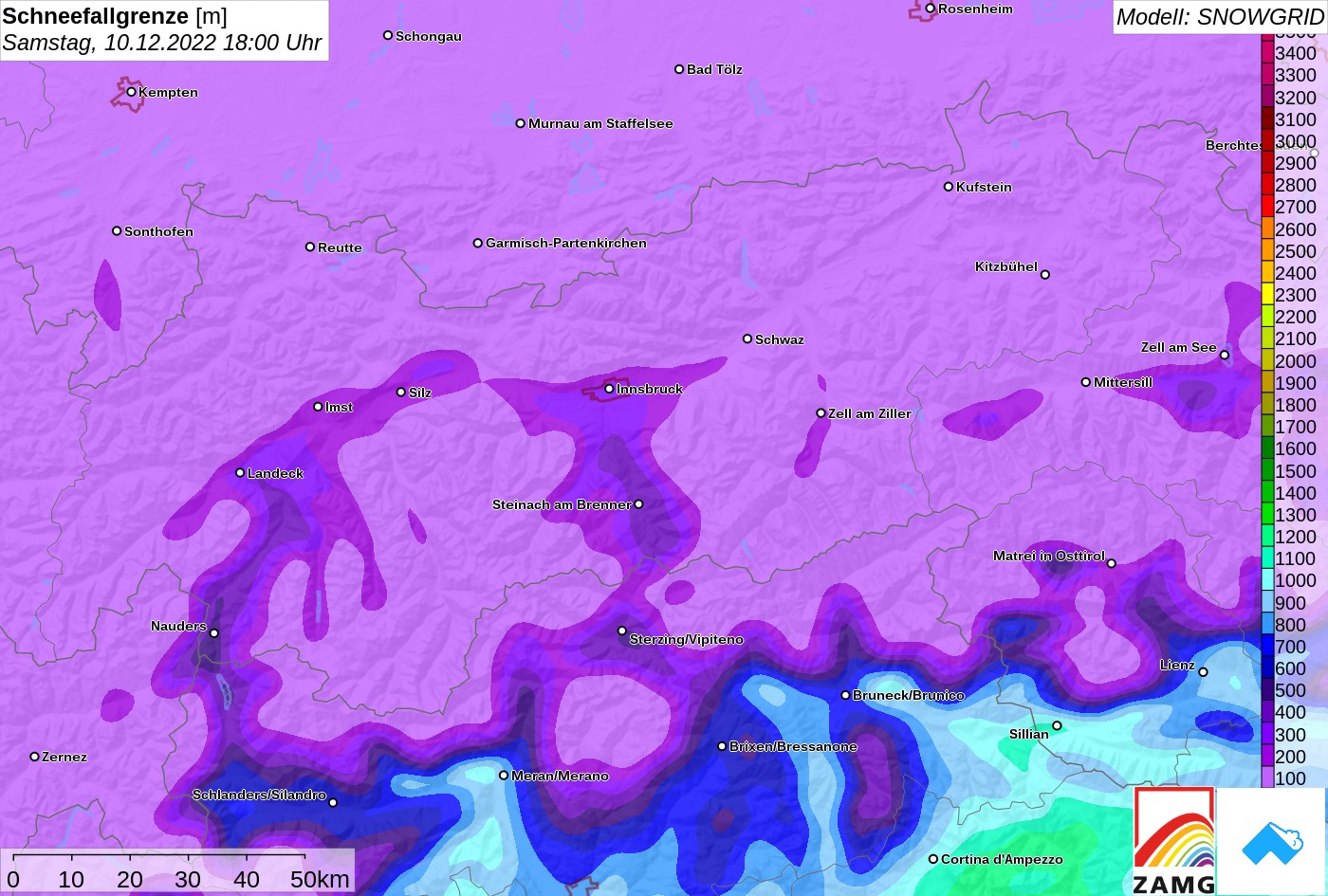
Task: Click the Bruneck/Brunico marker dot
Action: point(845,695)
